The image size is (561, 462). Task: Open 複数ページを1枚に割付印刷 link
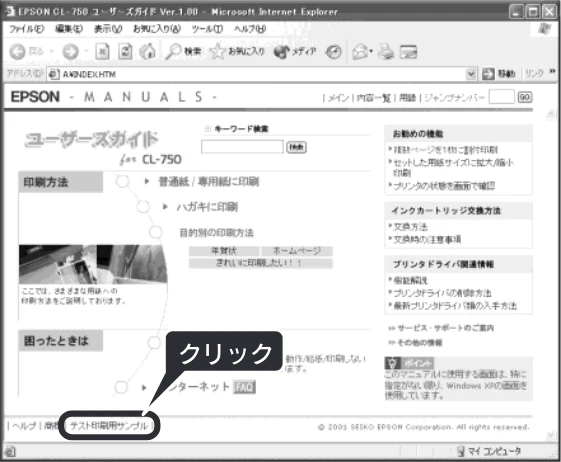(x=445, y=150)
